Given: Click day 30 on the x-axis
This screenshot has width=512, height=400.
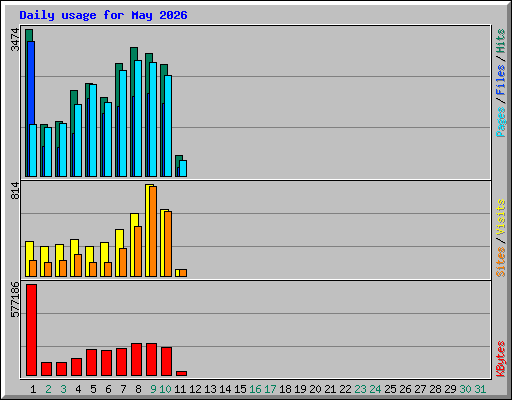Looking at the screenshot, I should tap(465, 389).
